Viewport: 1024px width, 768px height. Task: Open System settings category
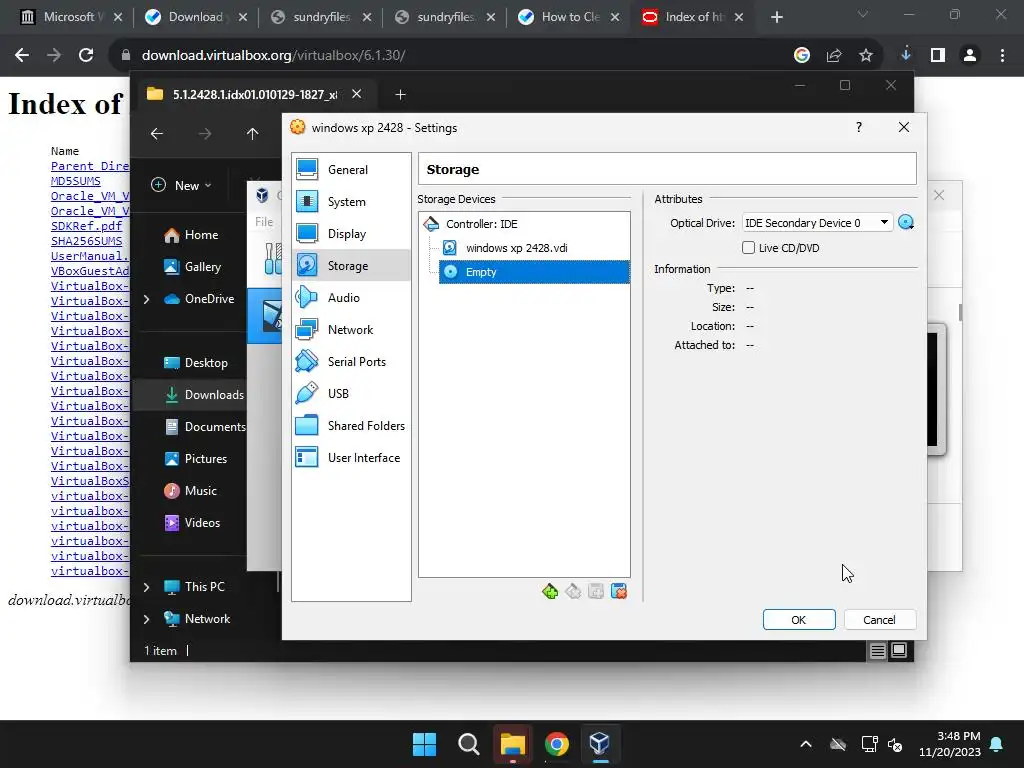coord(351,202)
